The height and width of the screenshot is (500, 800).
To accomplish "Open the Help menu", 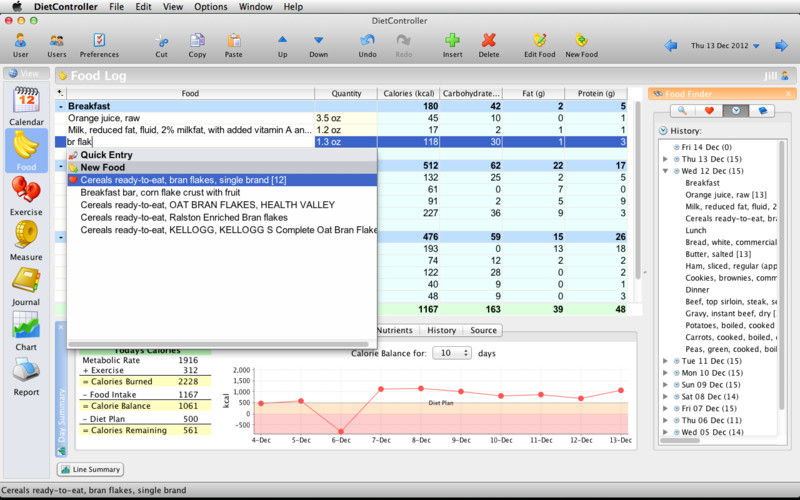I will pos(293,7).
